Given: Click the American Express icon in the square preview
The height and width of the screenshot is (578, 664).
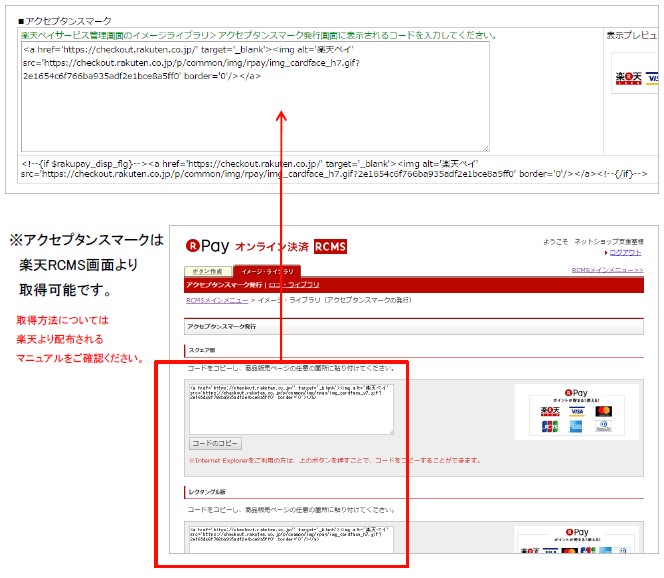Looking at the screenshot, I should tap(576, 426).
